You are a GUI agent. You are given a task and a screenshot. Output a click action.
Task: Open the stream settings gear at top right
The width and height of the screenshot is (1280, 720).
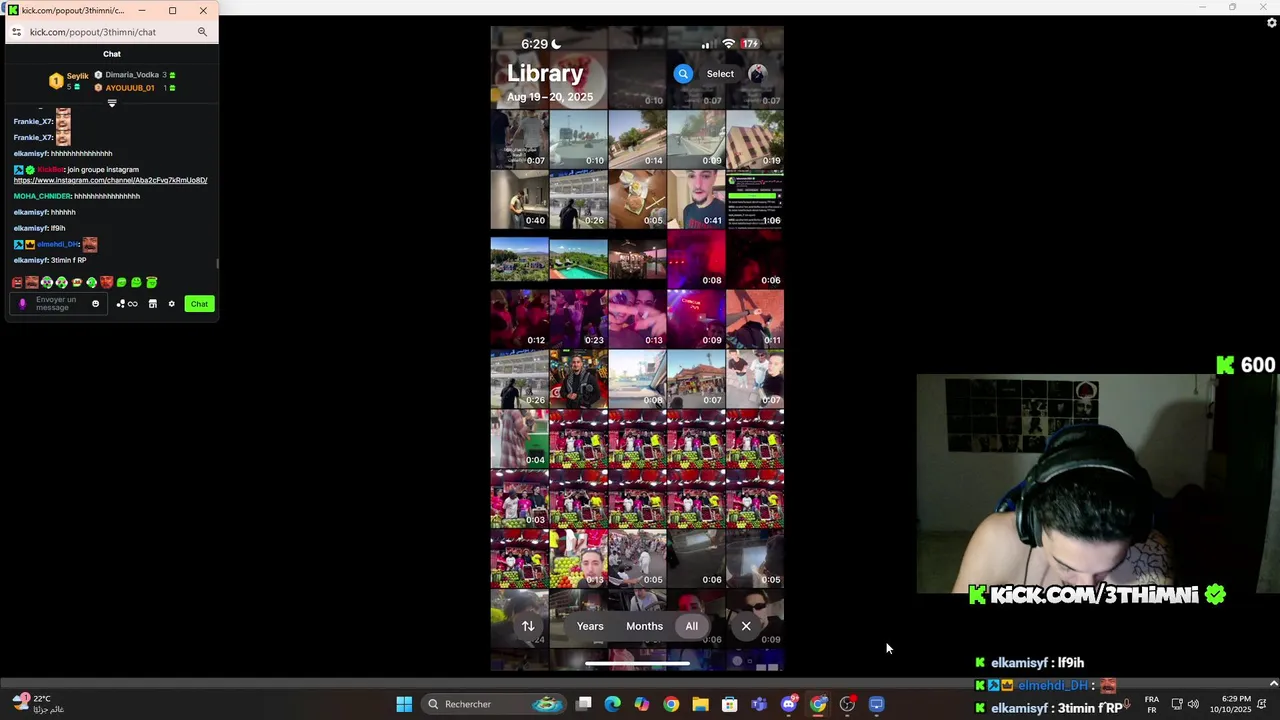(1272, 22)
